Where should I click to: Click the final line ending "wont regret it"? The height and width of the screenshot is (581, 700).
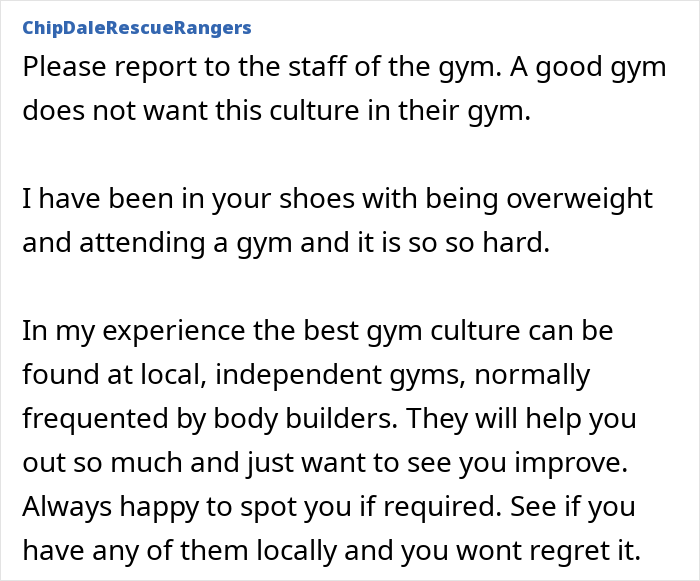click(x=330, y=549)
